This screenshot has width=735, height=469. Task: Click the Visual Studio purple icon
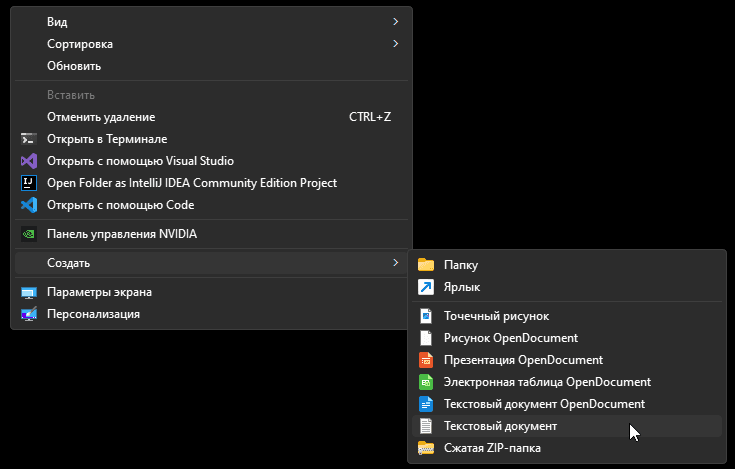coord(29,161)
